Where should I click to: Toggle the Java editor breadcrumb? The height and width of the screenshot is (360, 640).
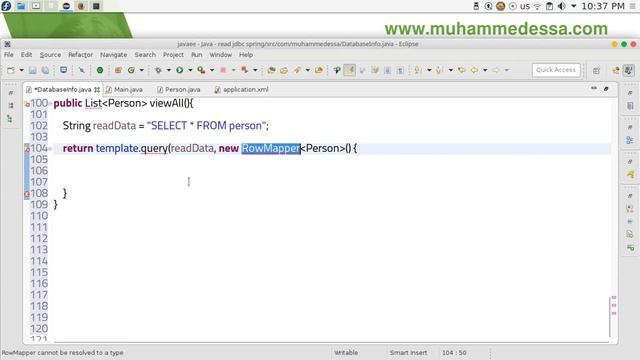(x=337, y=70)
